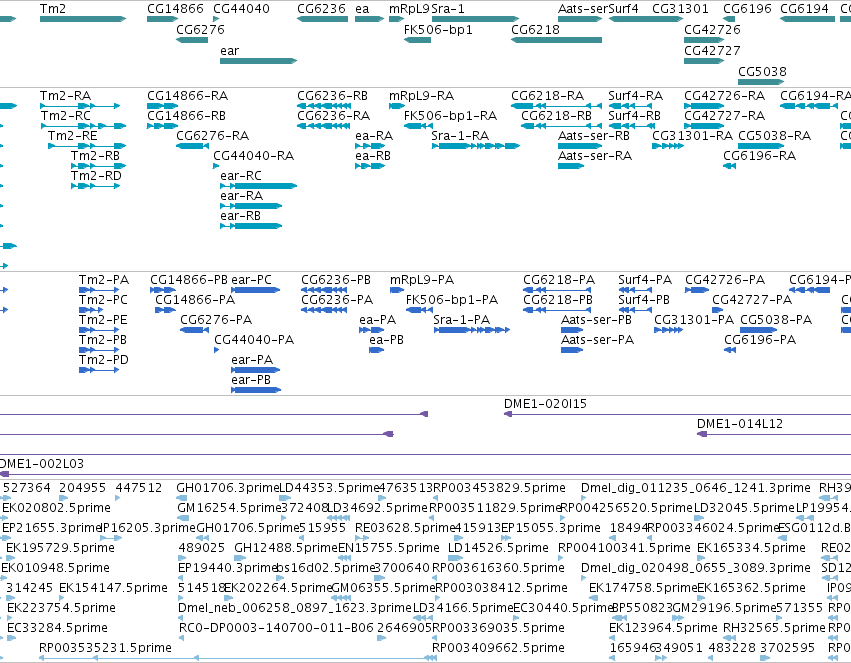Select the Surf4 gene label

tap(624, 9)
